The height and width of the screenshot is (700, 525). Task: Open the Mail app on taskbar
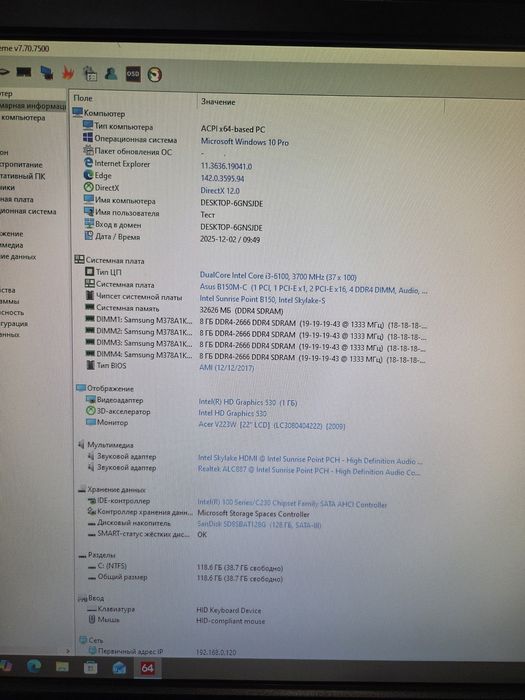click(119, 668)
